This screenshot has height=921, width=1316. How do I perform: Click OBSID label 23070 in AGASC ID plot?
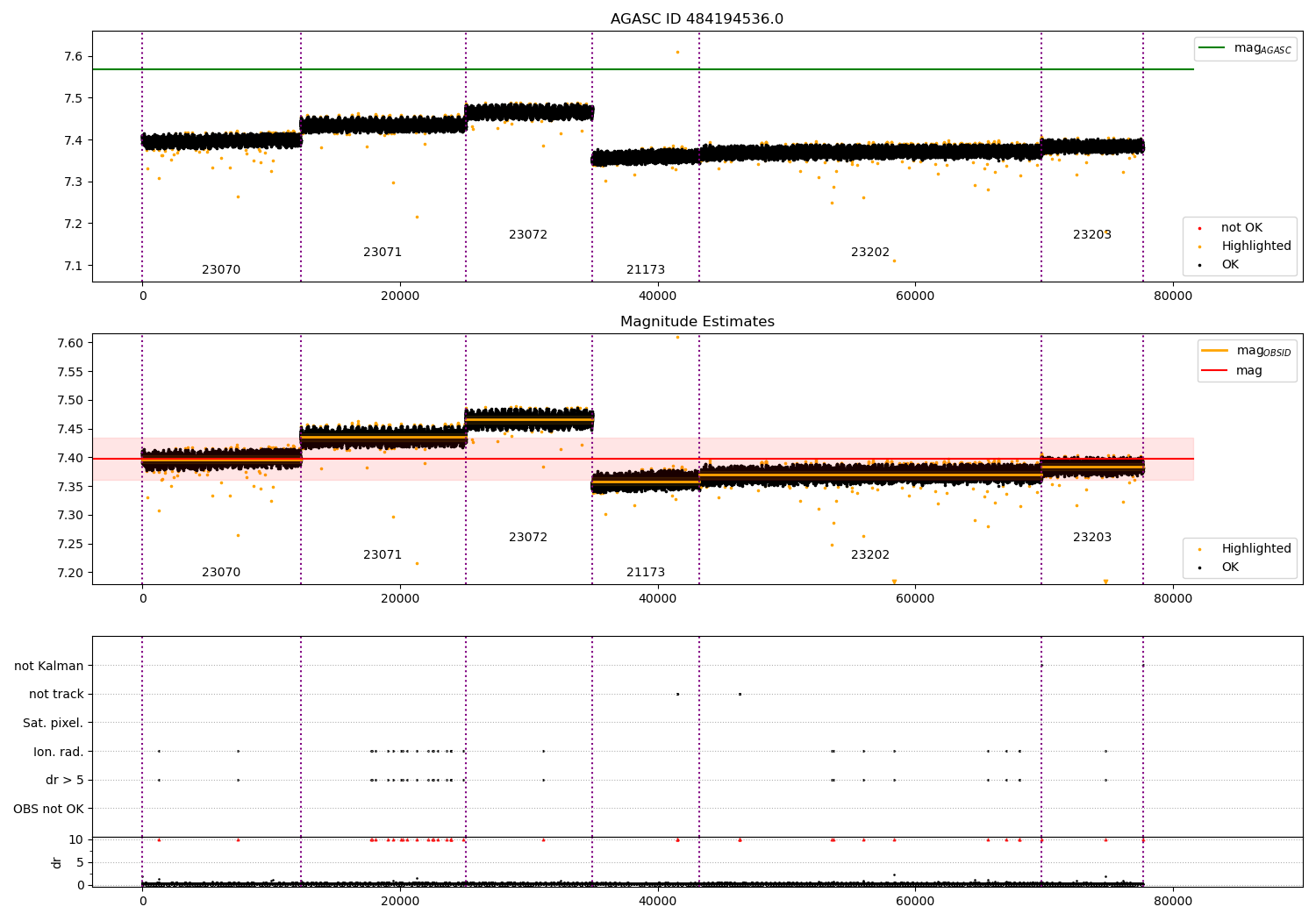(221, 270)
